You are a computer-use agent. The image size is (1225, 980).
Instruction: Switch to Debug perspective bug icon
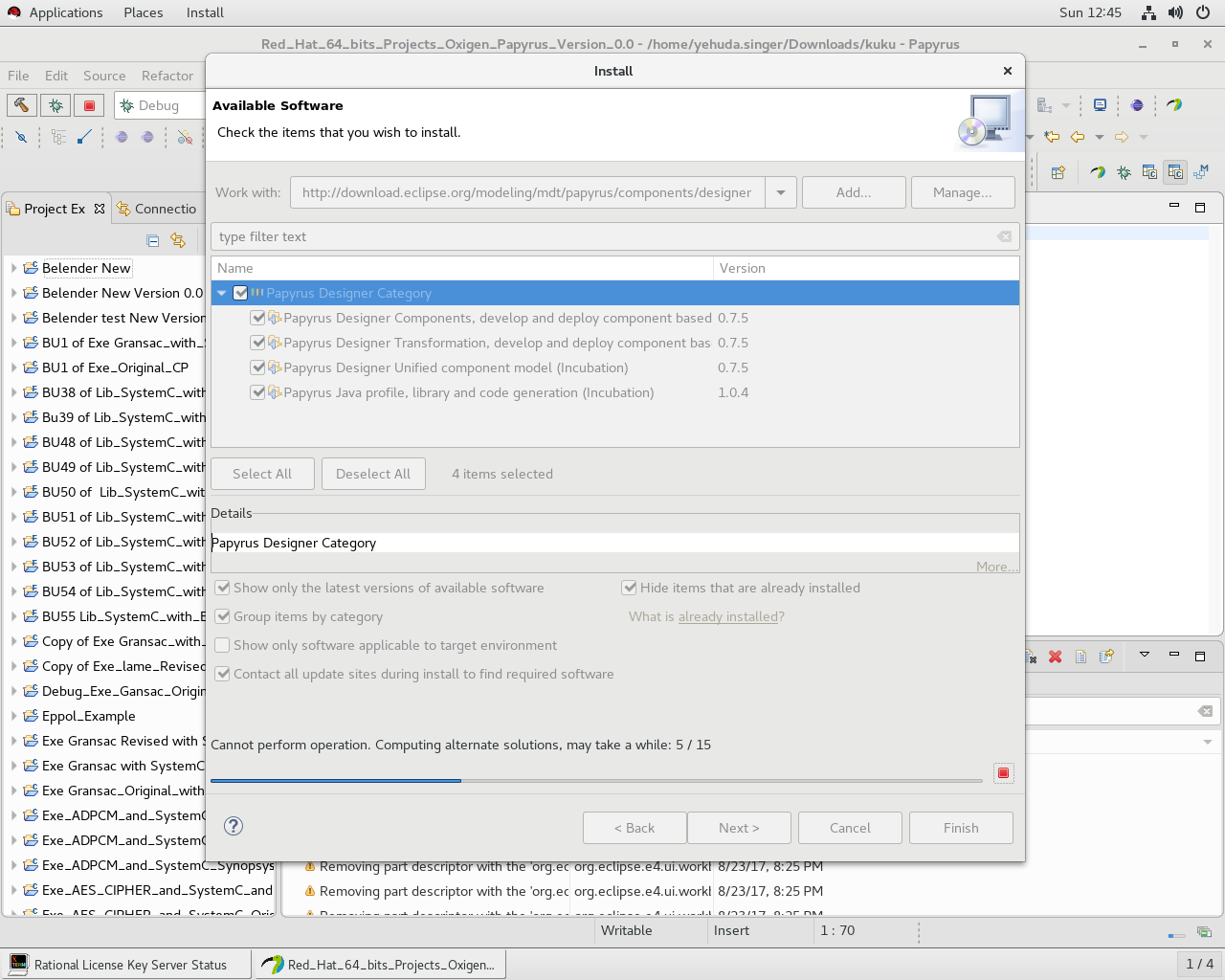click(1124, 172)
